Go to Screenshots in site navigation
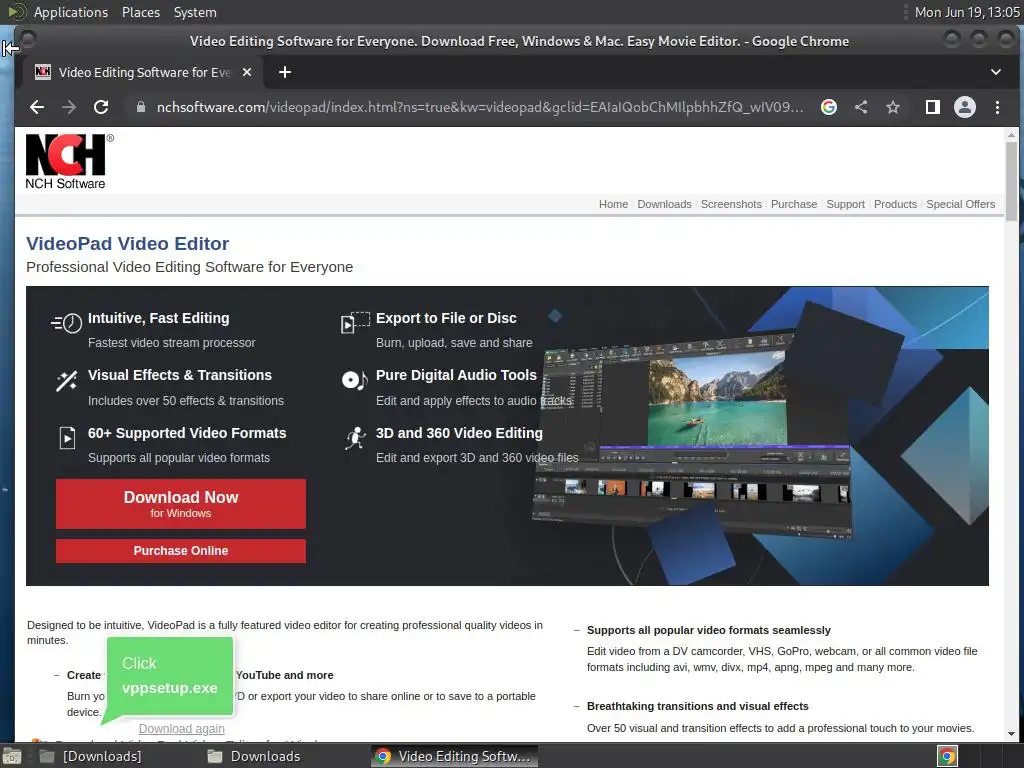 [x=731, y=204]
